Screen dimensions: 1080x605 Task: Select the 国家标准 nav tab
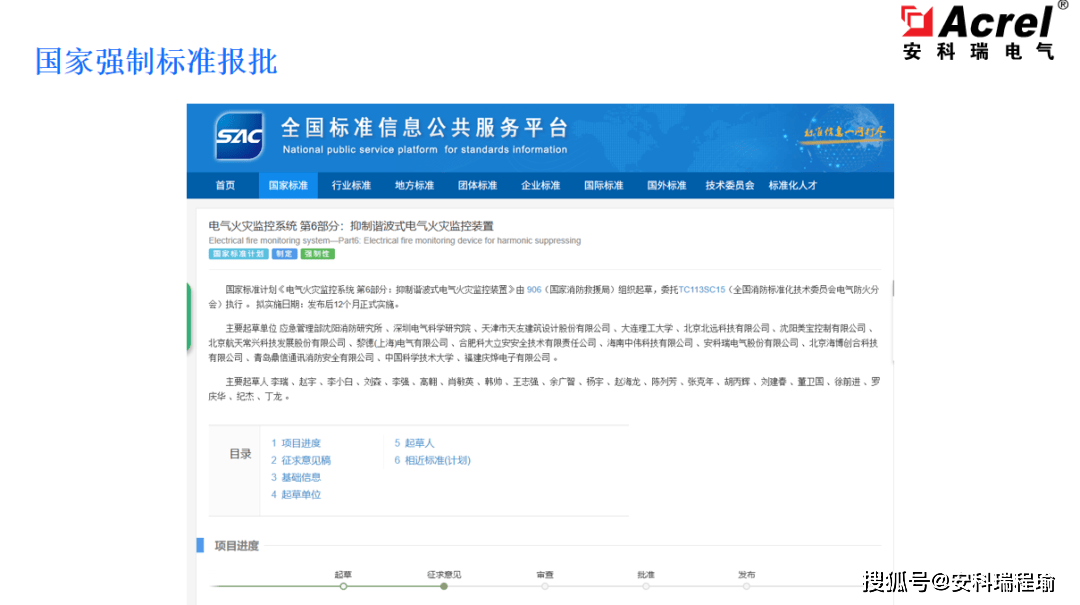tap(288, 185)
